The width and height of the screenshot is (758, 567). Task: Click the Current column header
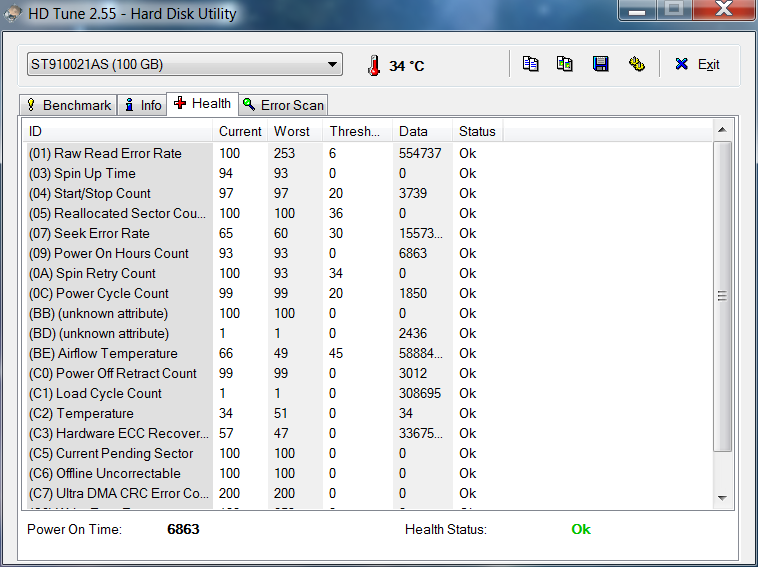[240, 131]
